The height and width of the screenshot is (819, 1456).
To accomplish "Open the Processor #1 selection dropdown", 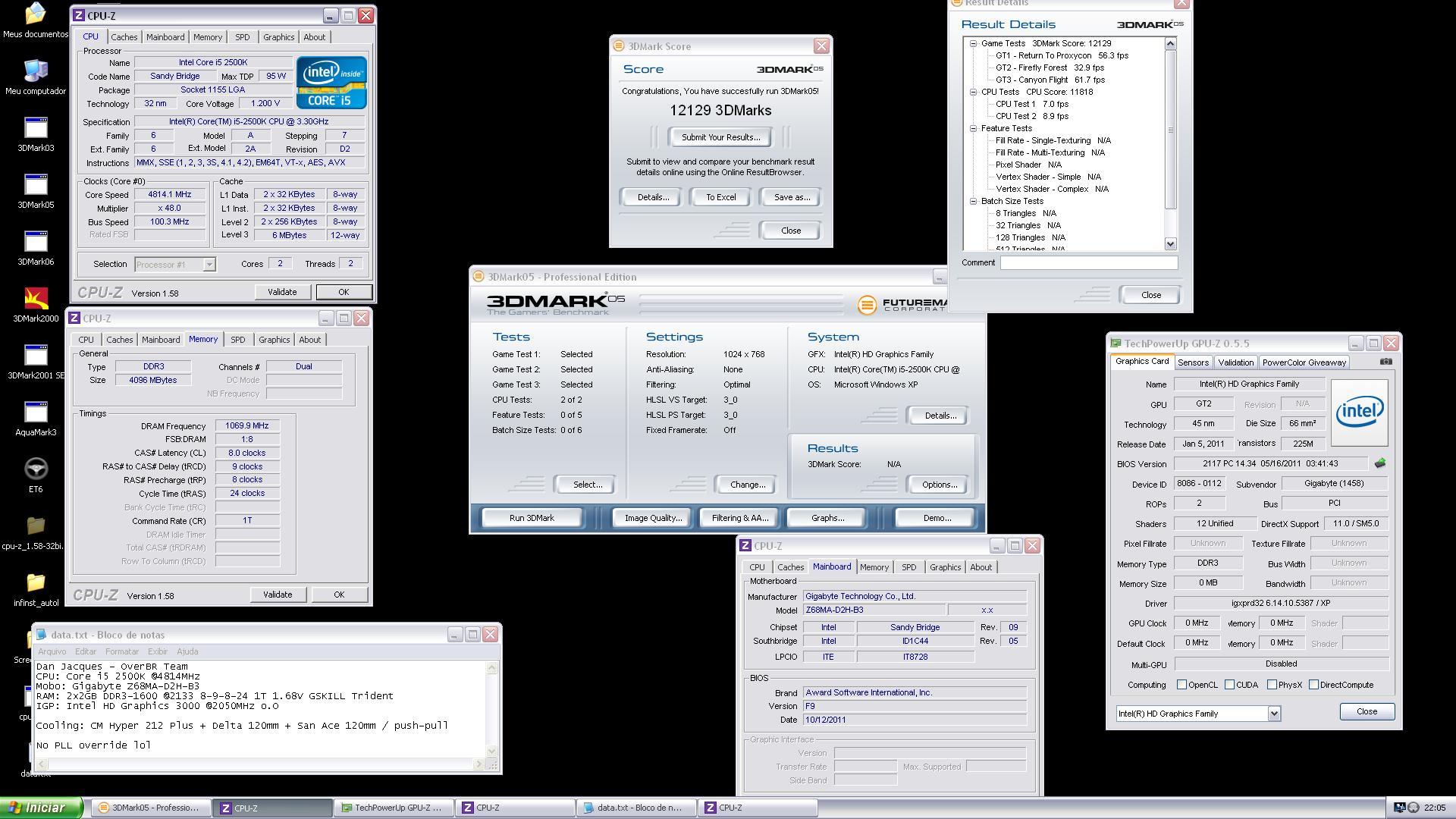I will [x=209, y=264].
